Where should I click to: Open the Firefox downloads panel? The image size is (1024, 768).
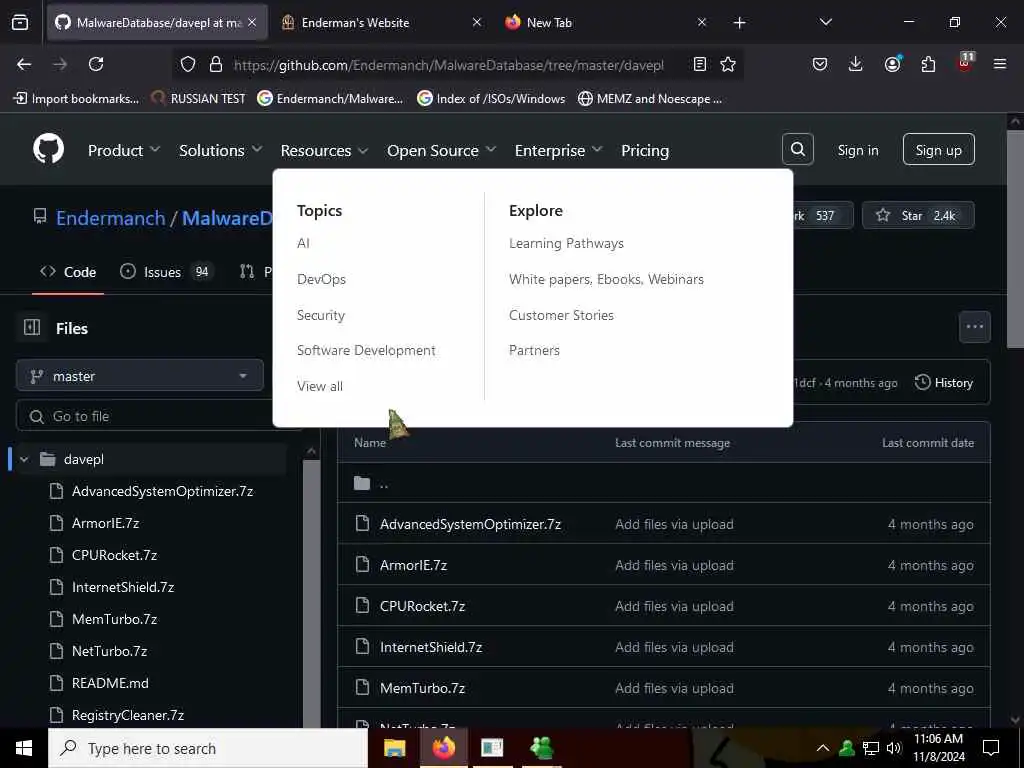coord(855,64)
